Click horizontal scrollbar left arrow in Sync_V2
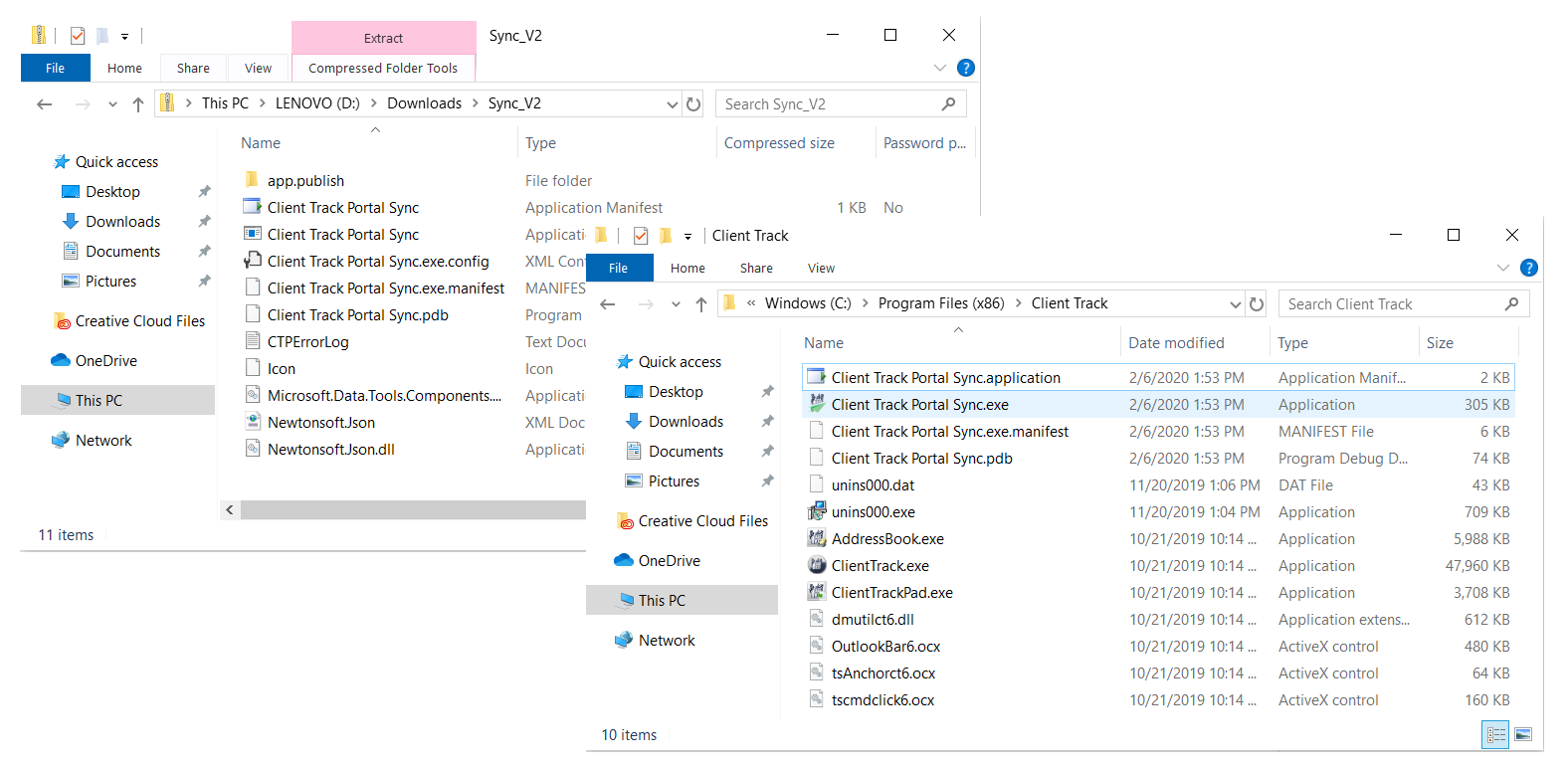This screenshot has width=1568, height=769. tap(230, 510)
